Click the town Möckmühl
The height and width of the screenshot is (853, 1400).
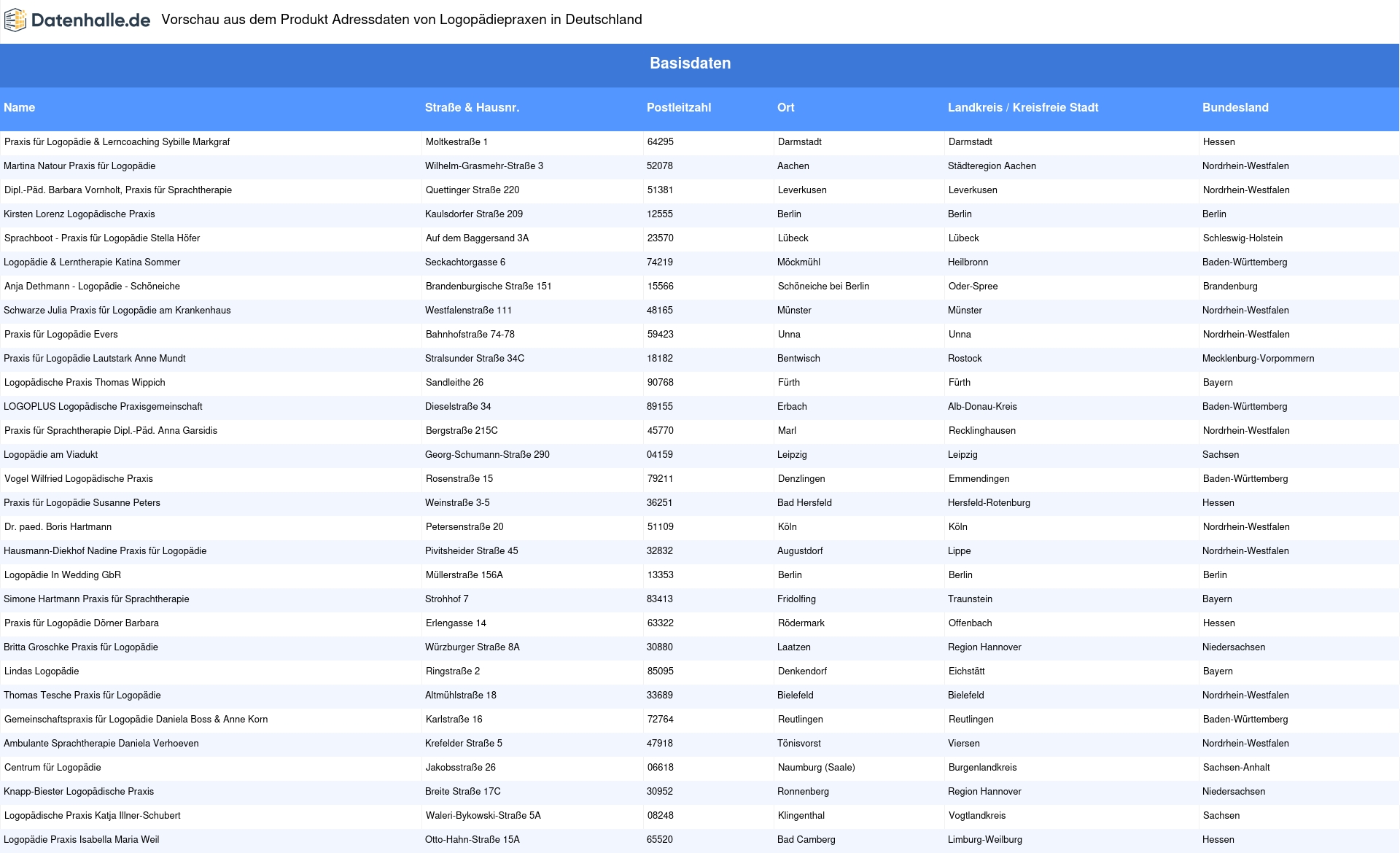[x=799, y=262]
